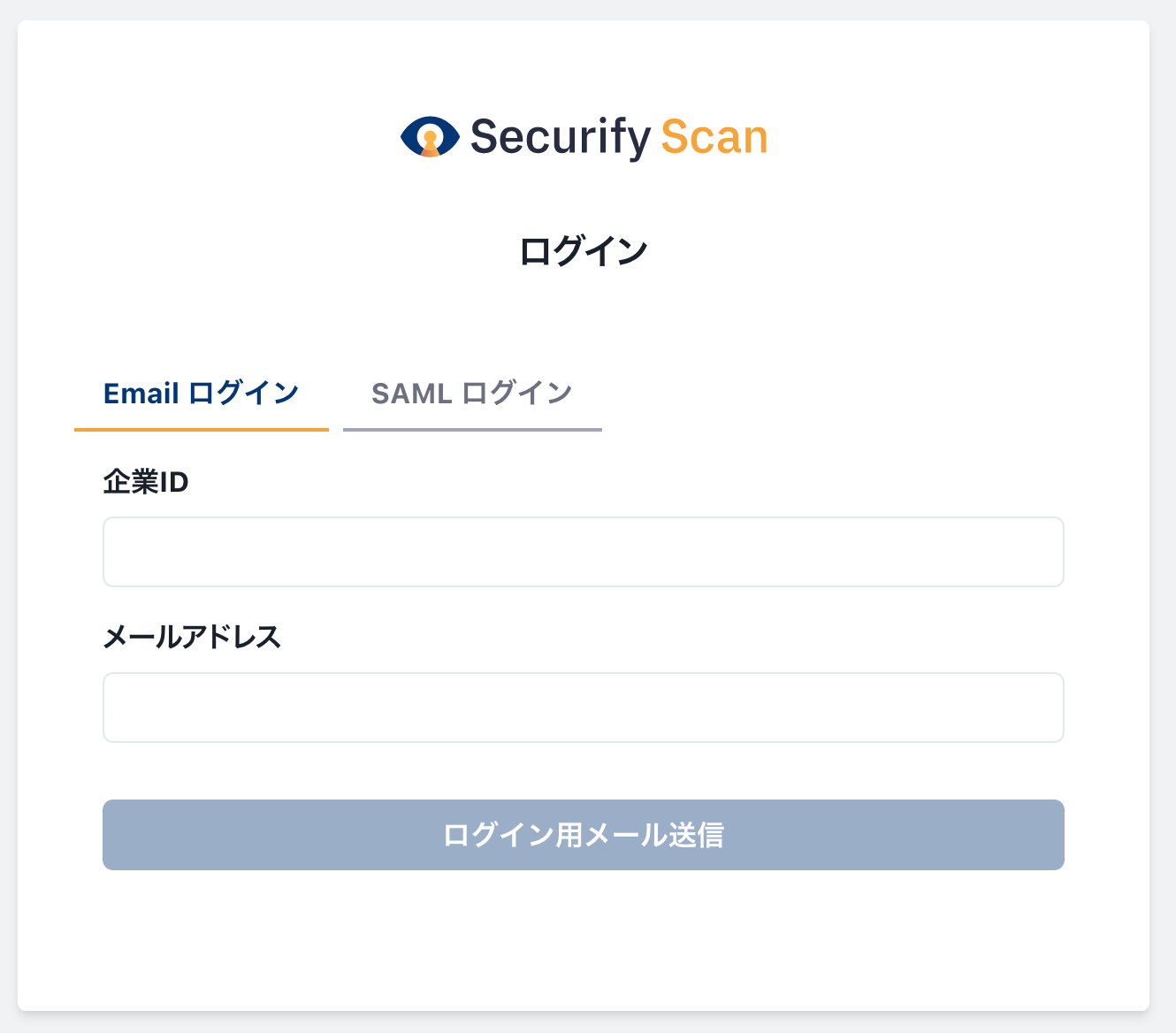Focus the email address text box
The image size is (1176, 1033).
tap(583, 708)
